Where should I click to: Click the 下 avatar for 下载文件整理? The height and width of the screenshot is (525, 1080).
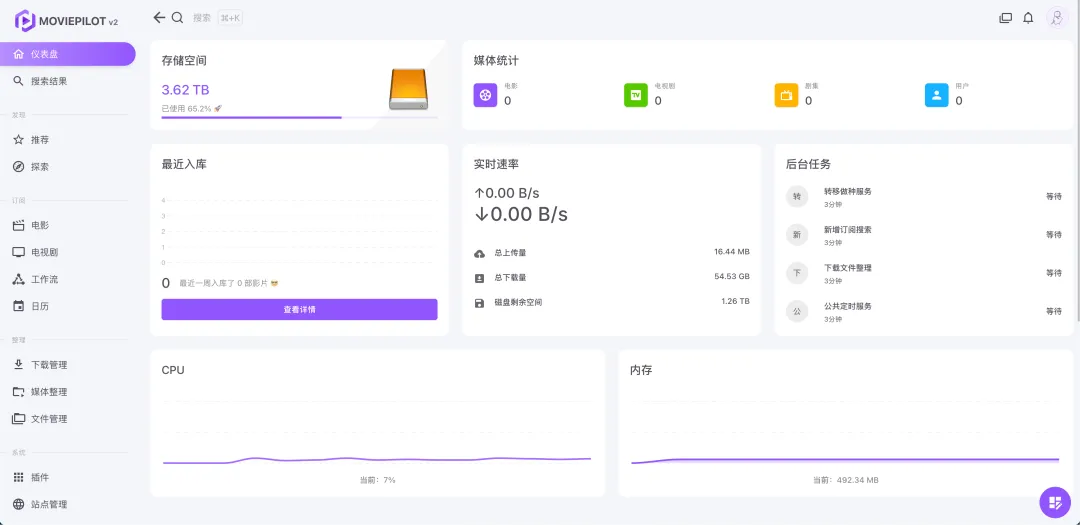[x=797, y=273]
